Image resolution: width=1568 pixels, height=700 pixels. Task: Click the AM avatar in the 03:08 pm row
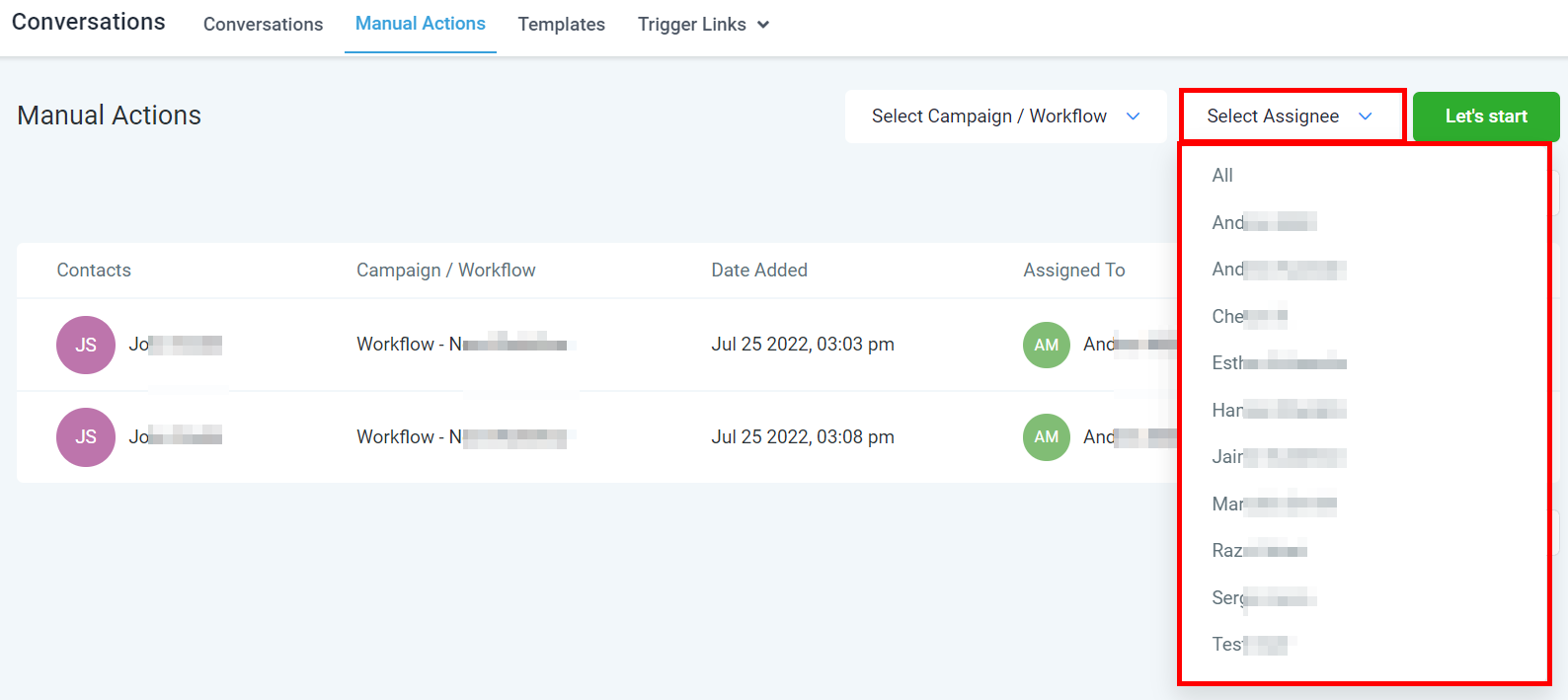coord(1046,437)
